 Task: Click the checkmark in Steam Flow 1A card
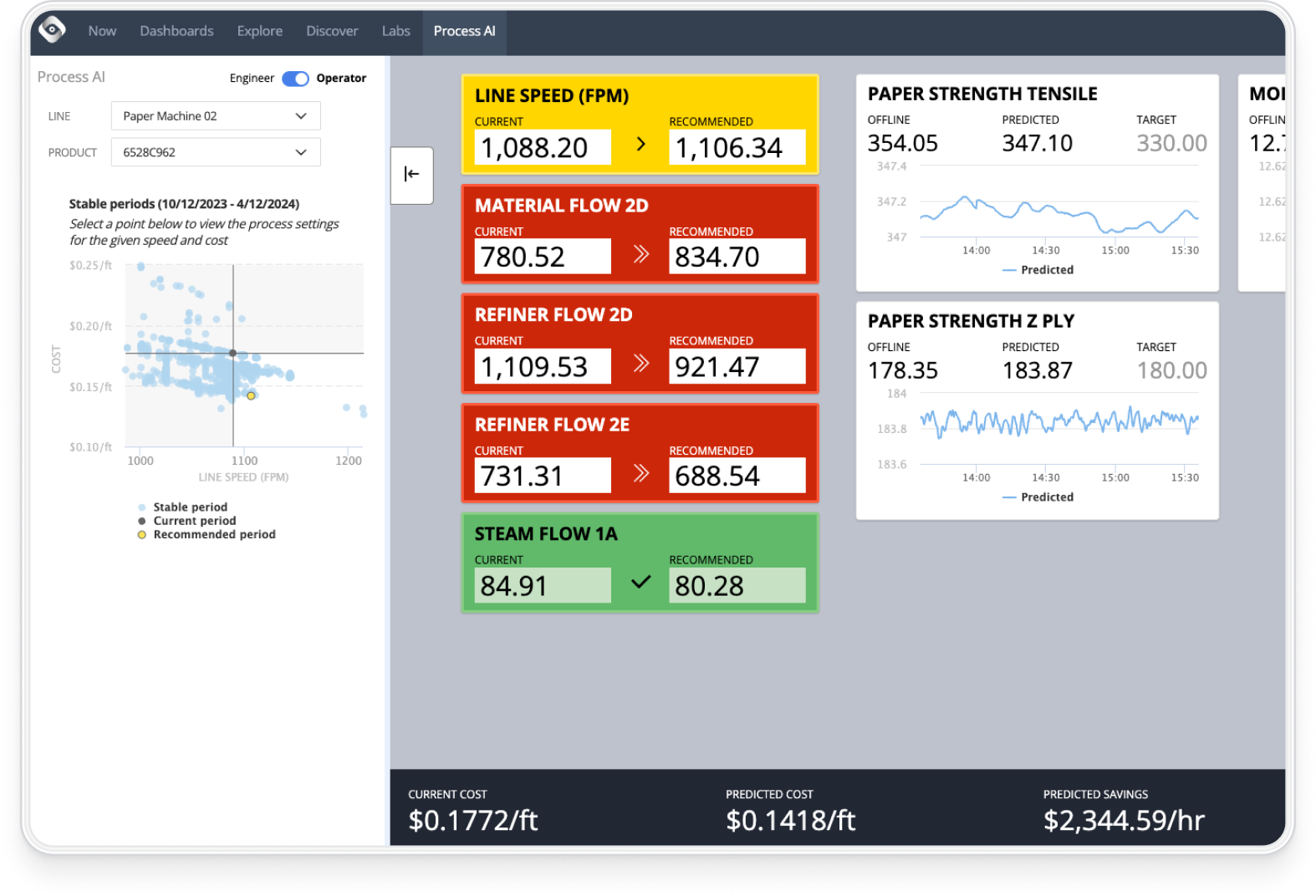[640, 583]
